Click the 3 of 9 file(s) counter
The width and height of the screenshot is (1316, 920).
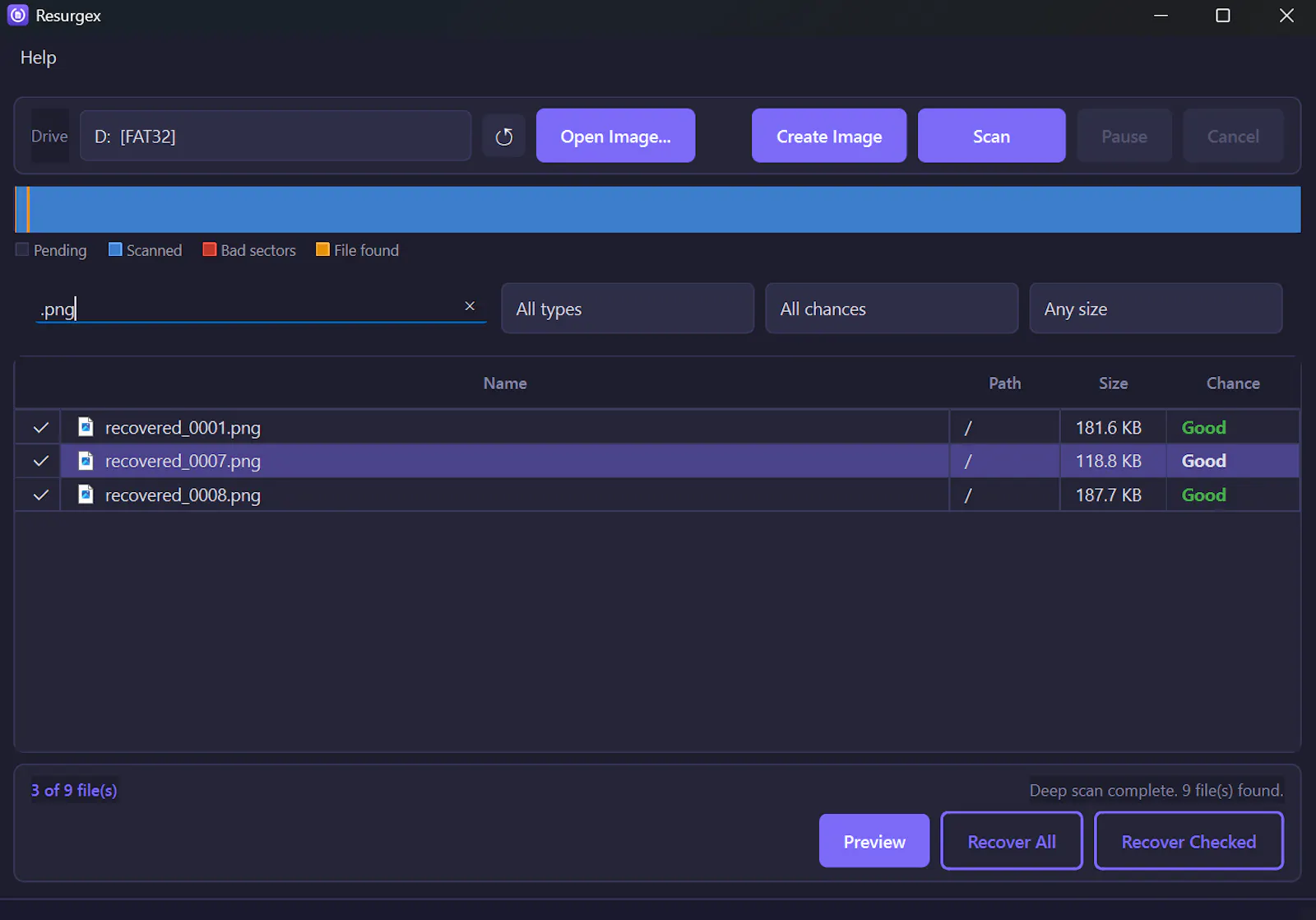[74, 790]
